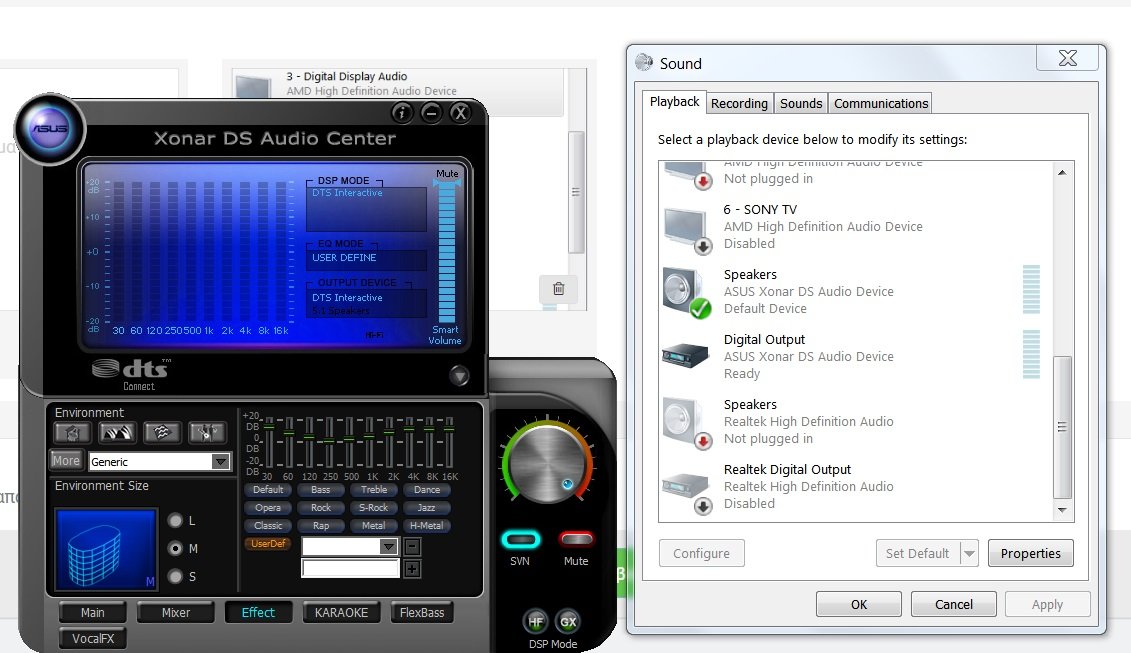Click the GX DSP mode button
The image size is (1131, 653).
tap(568, 621)
